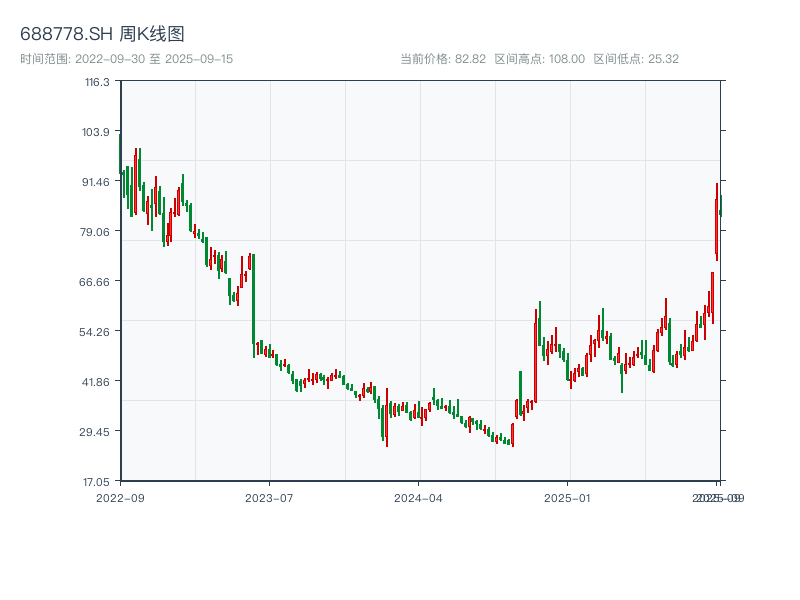Click the 区间高点 108.00 label

[540, 59]
